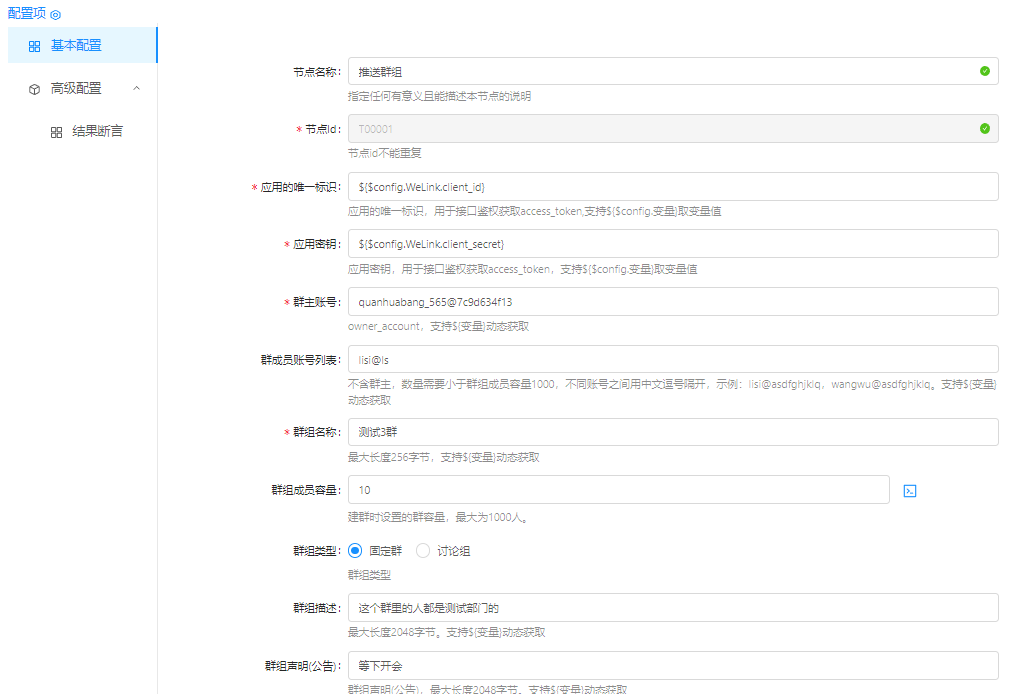Click the settings icon beside 配置项

[x=56, y=15]
